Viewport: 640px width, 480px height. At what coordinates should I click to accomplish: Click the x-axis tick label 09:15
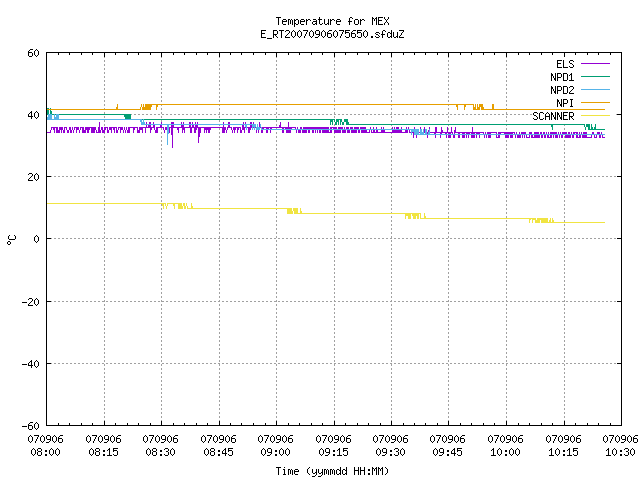click(333, 452)
